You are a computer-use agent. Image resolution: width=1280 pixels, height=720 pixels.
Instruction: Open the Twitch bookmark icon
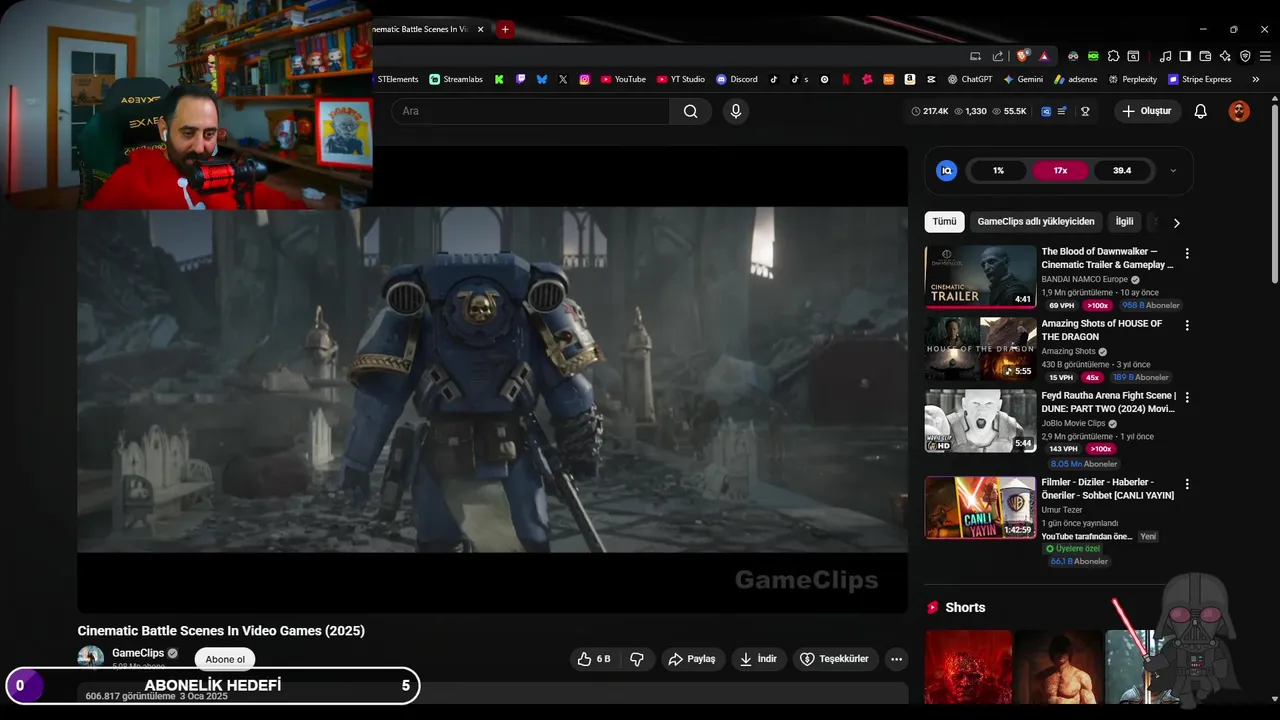pos(520,79)
